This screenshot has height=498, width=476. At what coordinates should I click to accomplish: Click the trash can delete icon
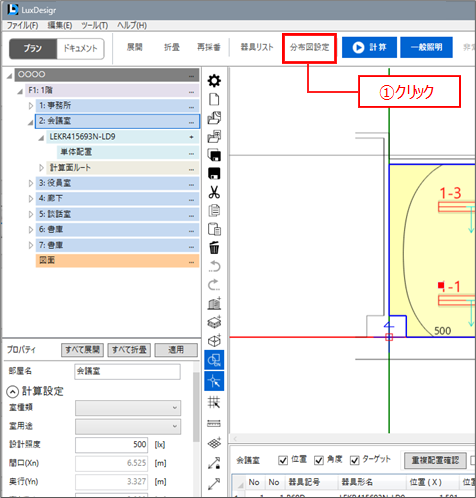tap(214, 248)
